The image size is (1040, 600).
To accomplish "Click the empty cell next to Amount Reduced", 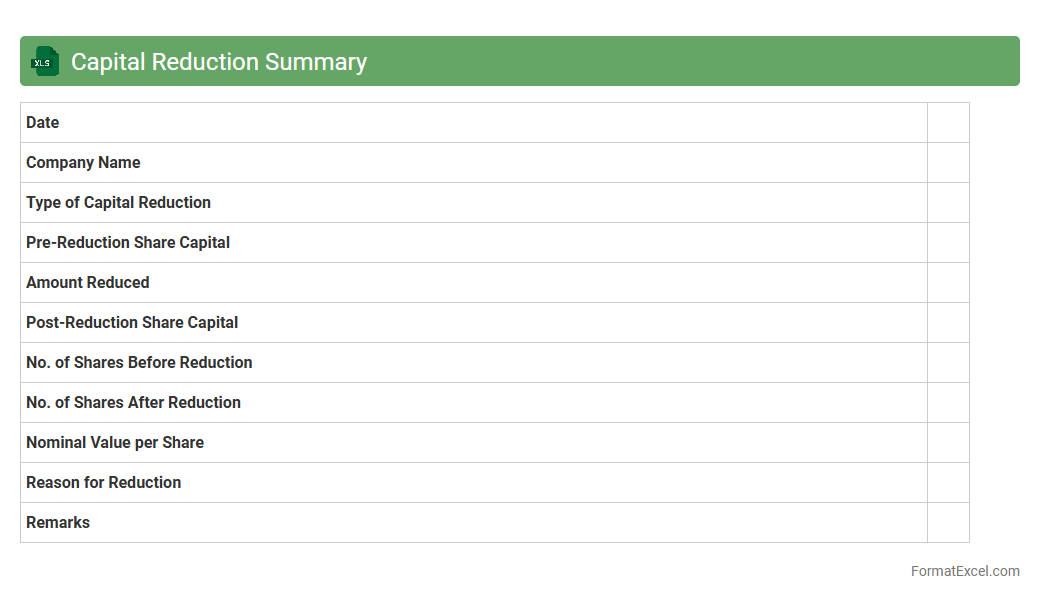I will (947, 283).
